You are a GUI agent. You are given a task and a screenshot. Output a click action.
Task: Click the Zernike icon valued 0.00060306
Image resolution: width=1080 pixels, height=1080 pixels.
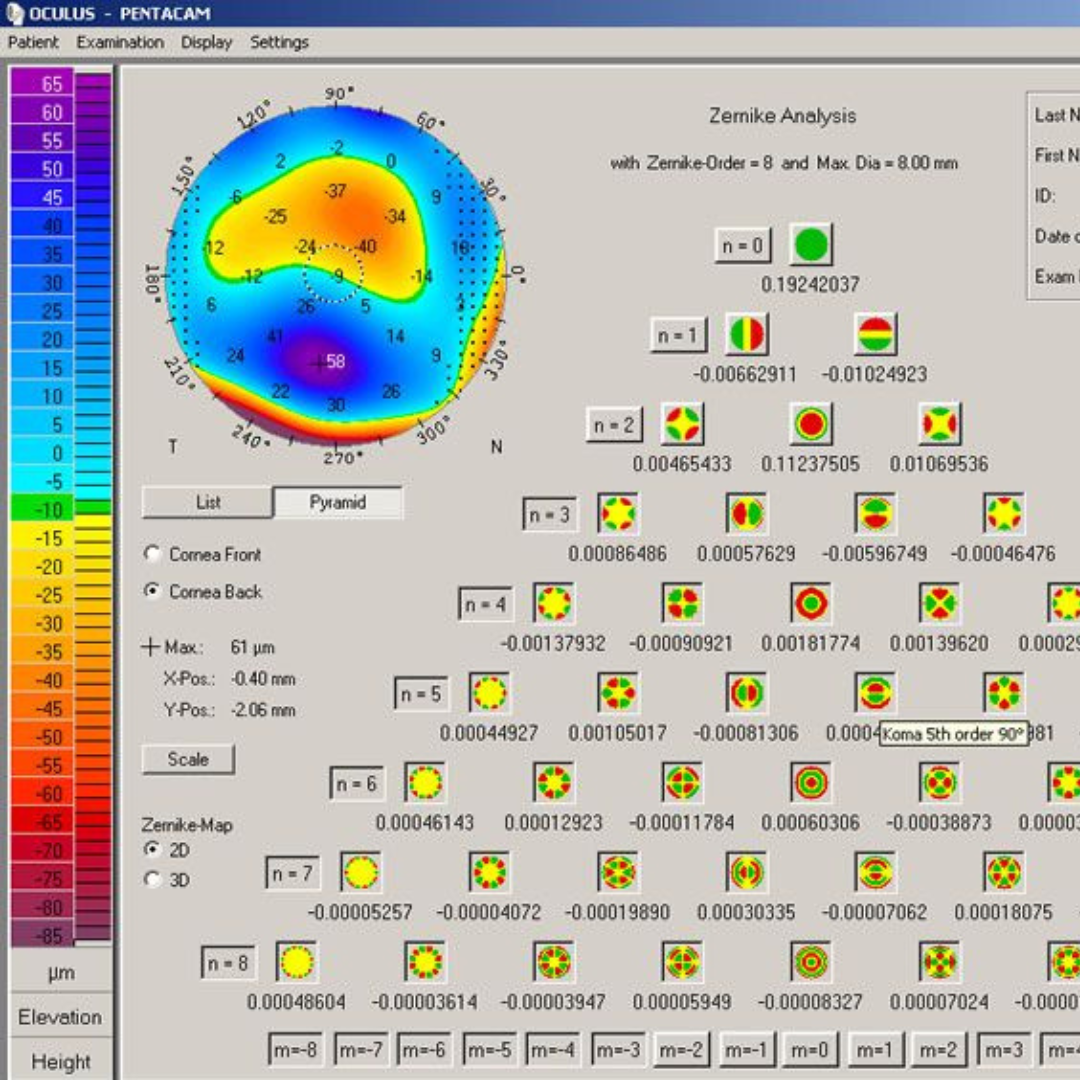(810, 782)
